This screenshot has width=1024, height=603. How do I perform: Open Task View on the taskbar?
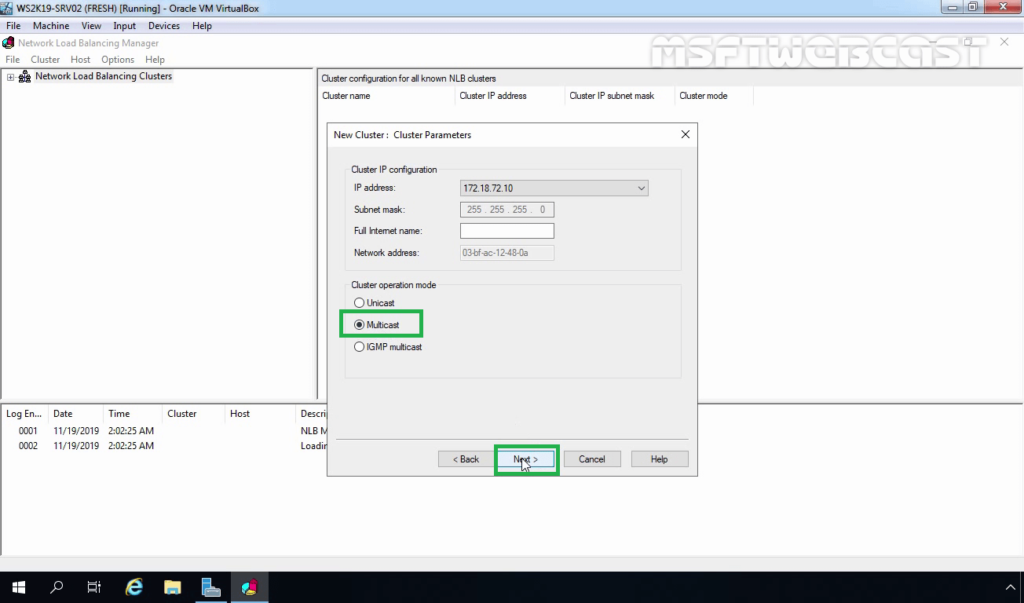(95, 587)
